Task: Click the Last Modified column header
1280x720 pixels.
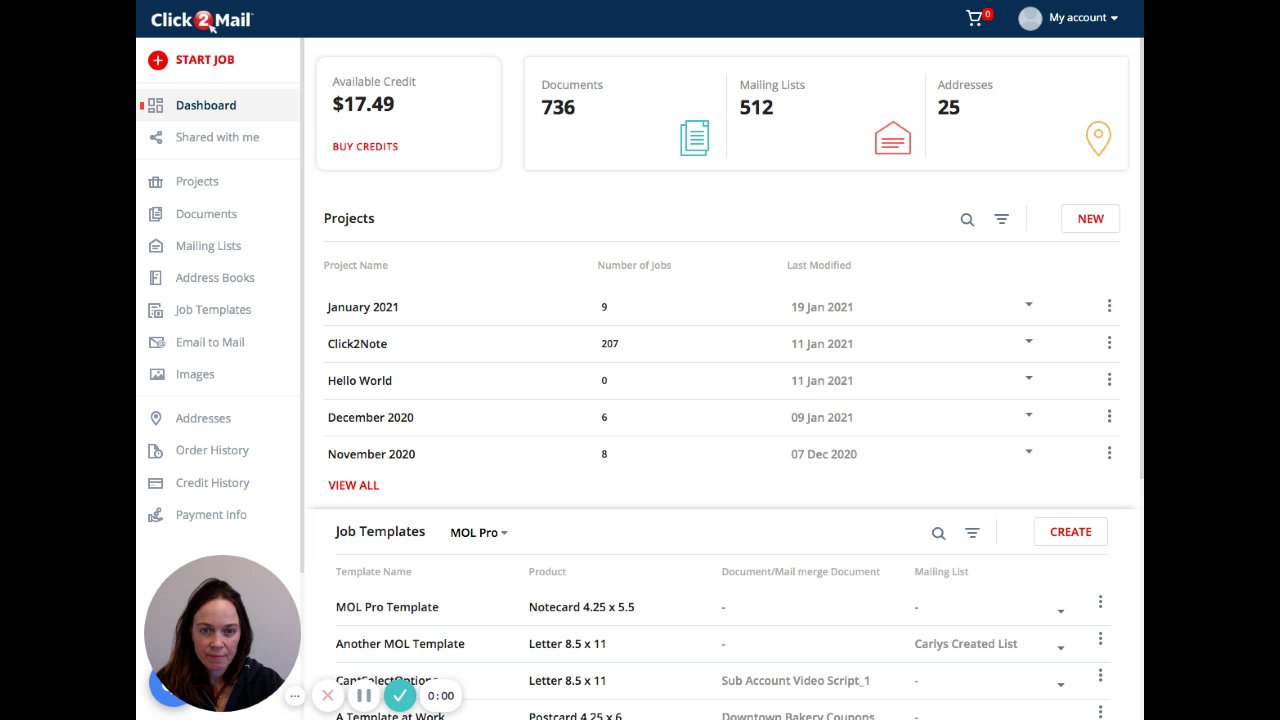Action: tap(819, 265)
